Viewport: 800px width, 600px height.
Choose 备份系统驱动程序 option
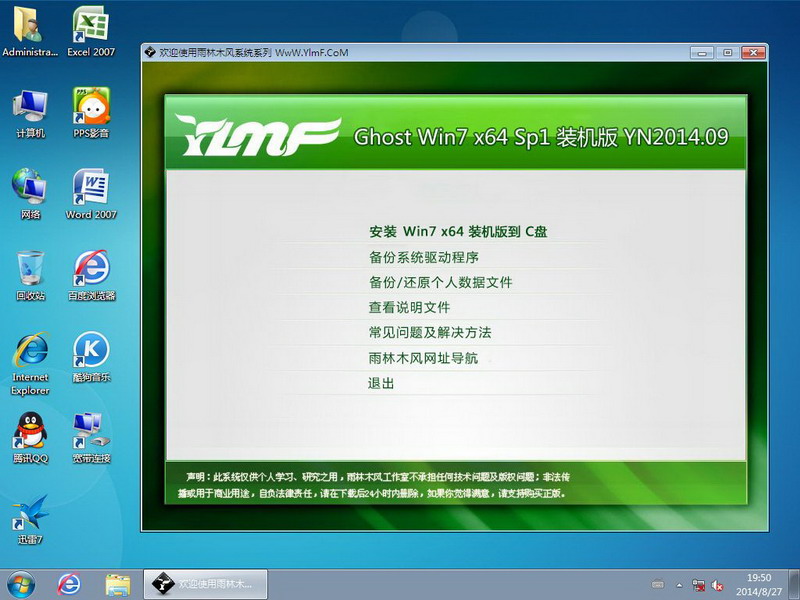click(x=424, y=257)
